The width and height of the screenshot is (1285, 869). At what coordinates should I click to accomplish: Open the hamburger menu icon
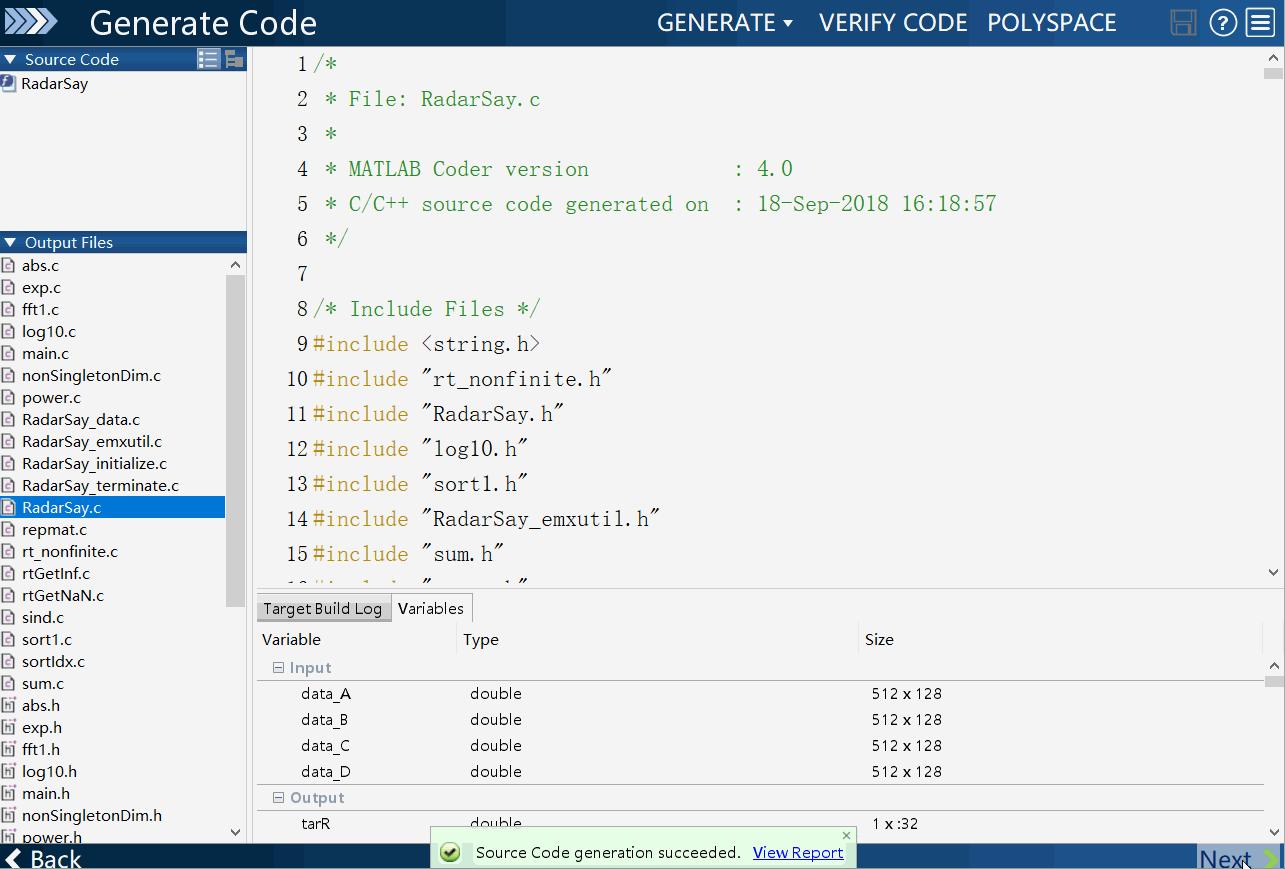click(1260, 22)
